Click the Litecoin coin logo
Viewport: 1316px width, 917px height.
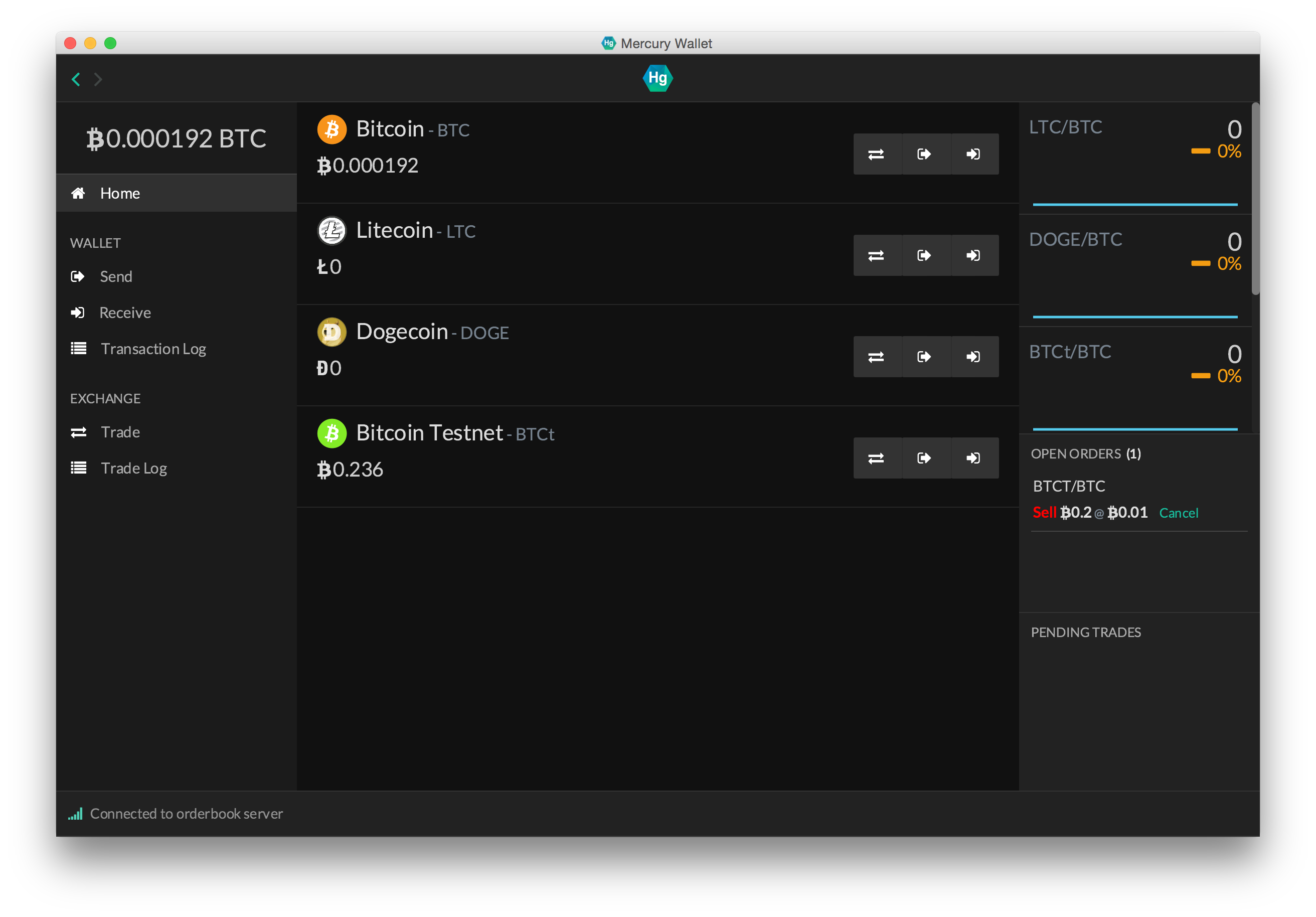pyautogui.click(x=332, y=230)
